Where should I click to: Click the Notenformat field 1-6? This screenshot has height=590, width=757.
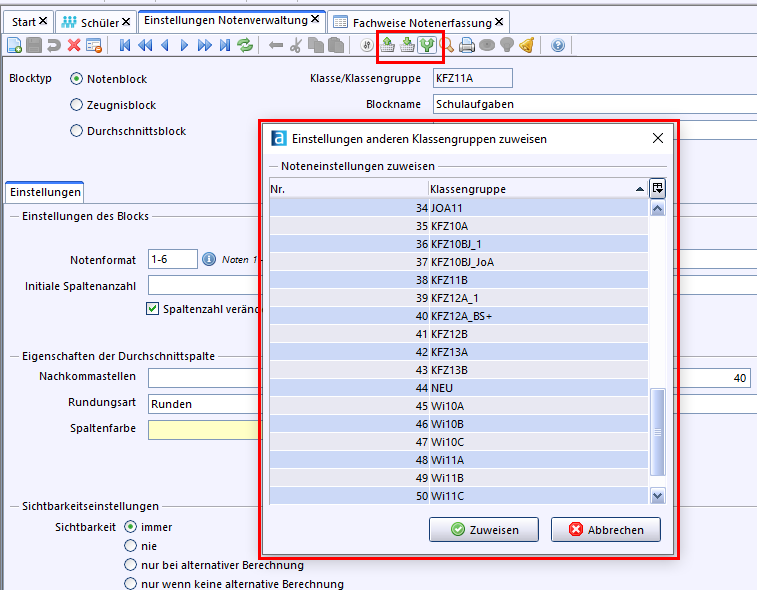click(x=173, y=259)
